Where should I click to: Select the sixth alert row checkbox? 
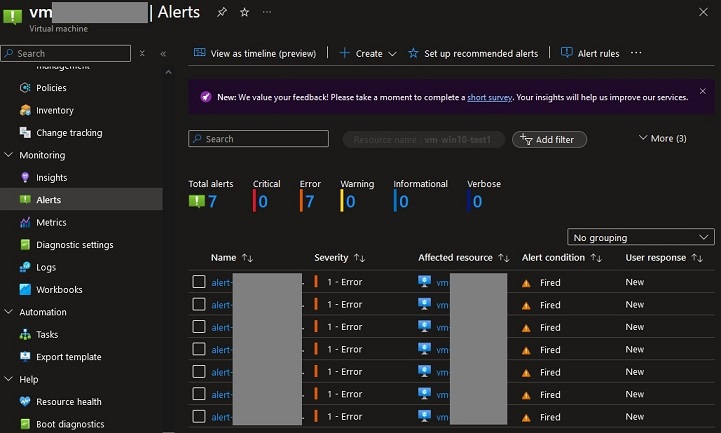click(199, 393)
